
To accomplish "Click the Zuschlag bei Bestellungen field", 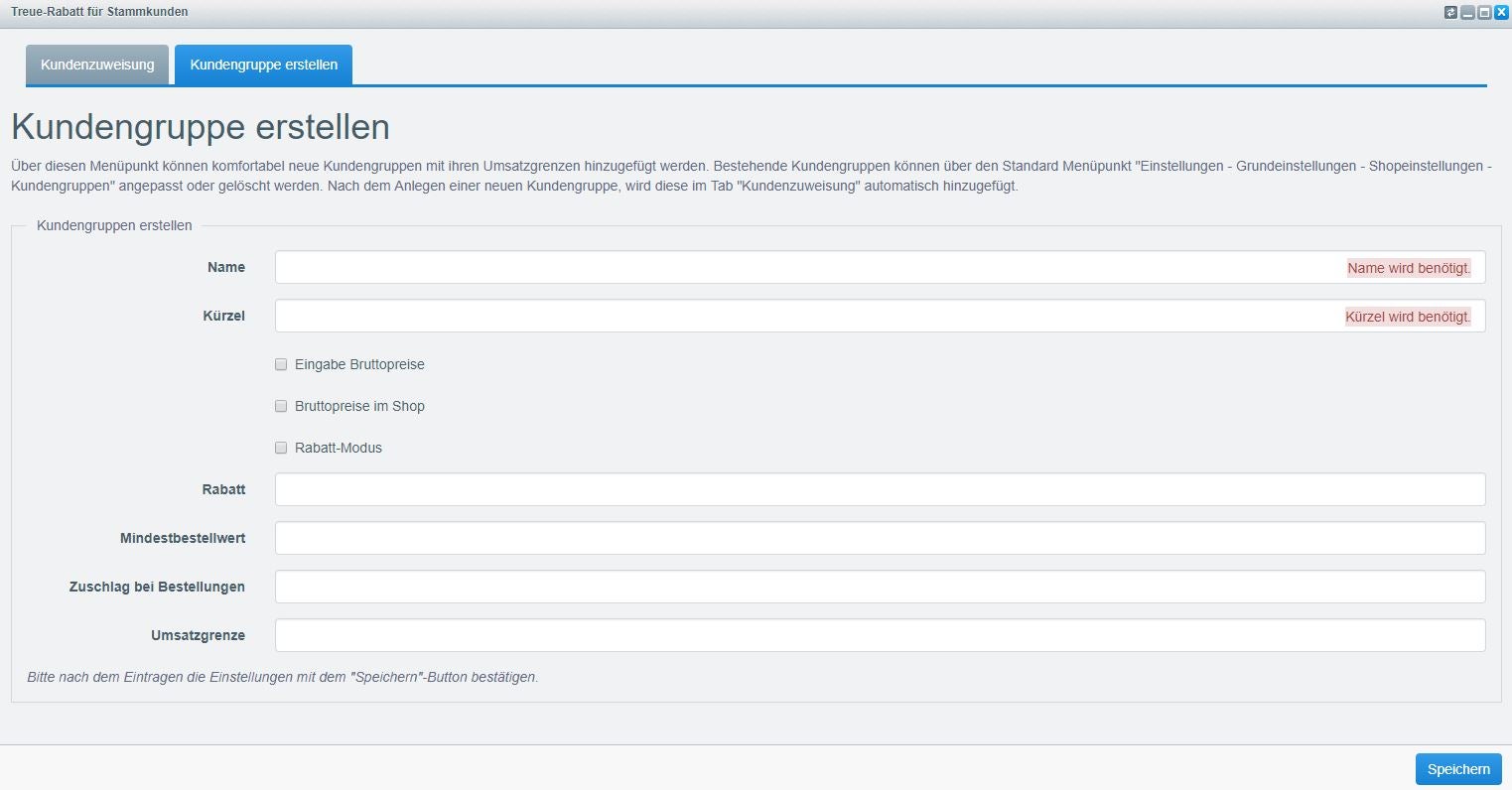I will tap(880, 587).
